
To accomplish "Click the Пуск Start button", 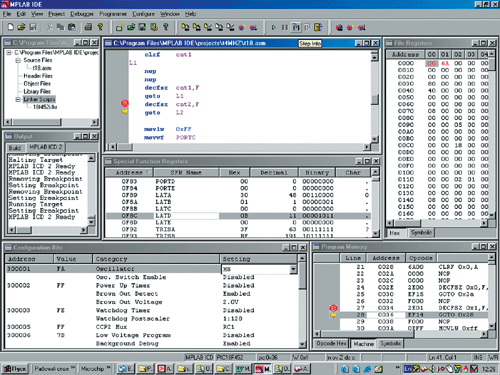I will coord(15,369).
